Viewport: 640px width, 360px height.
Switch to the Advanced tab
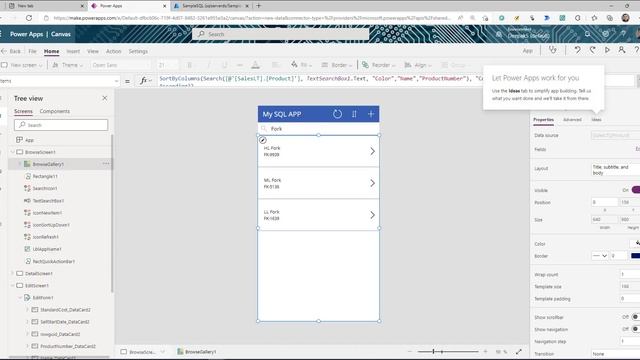point(572,120)
